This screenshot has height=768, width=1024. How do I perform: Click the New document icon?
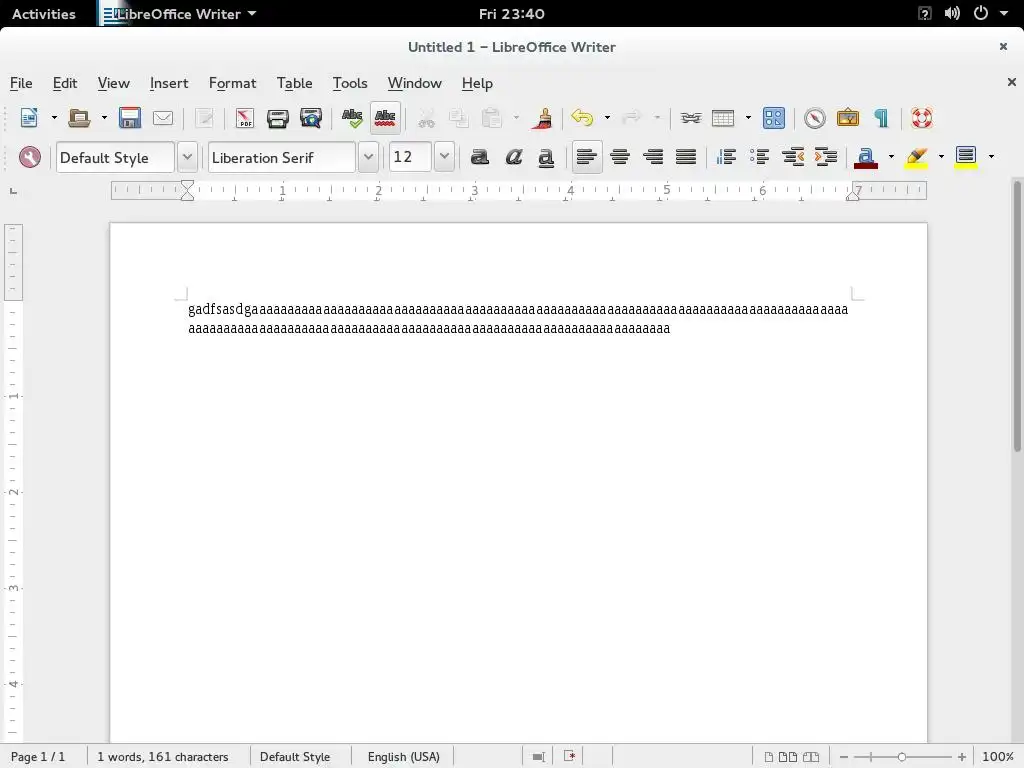tap(29, 118)
